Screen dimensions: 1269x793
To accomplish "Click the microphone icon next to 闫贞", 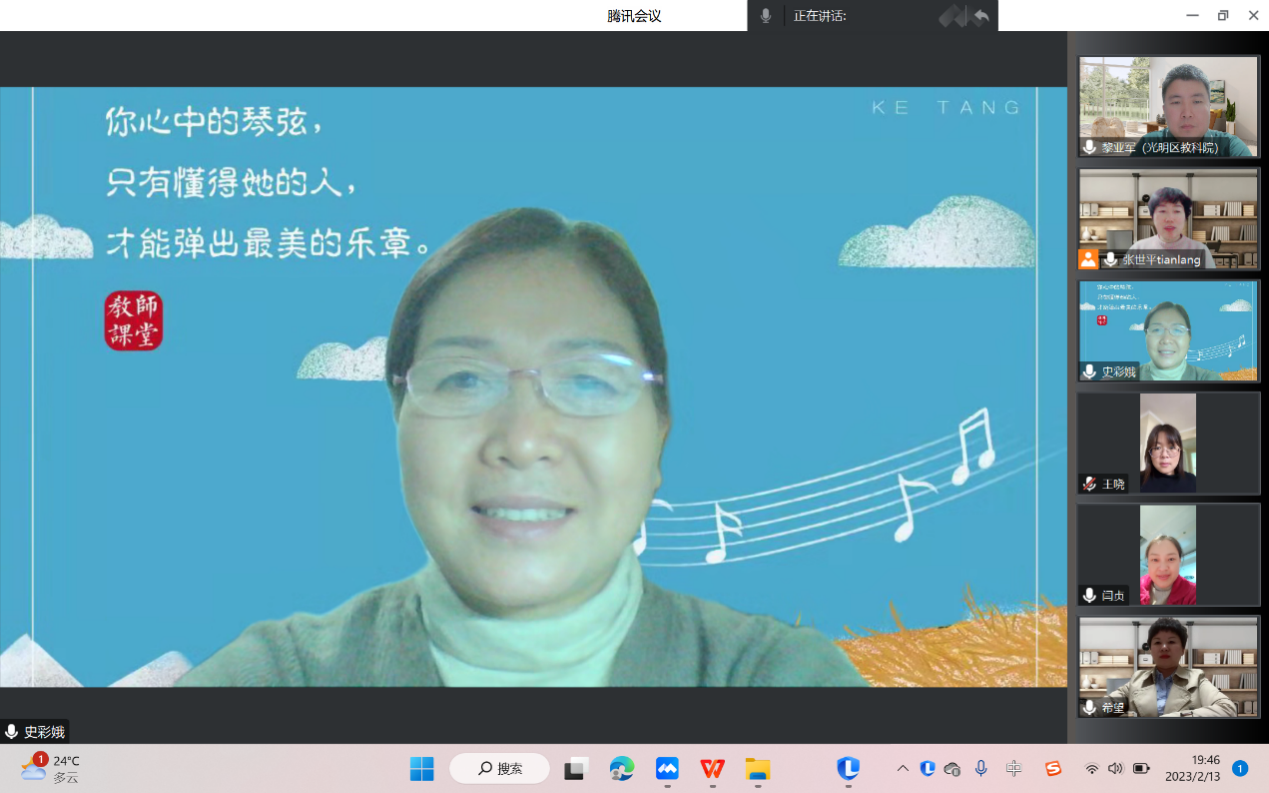I will (x=1087, y=595).
